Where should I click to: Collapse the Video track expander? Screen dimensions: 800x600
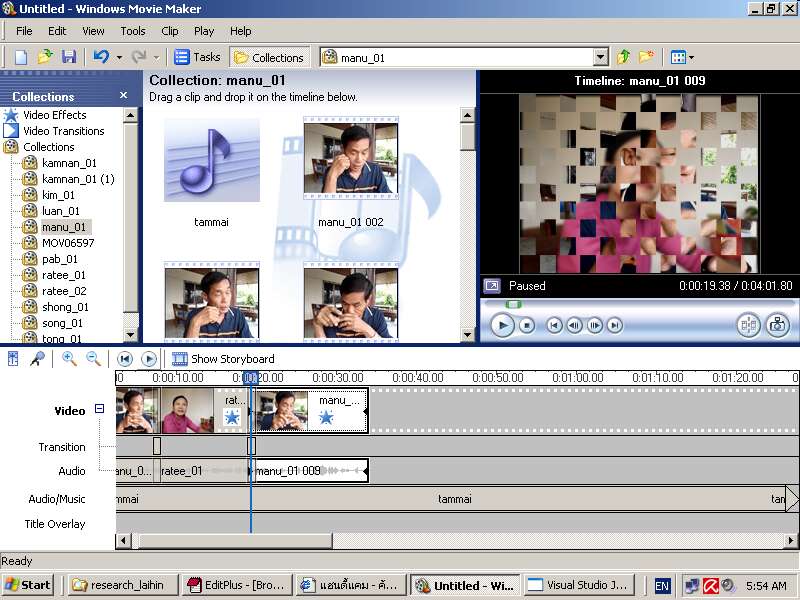(x=99, y=409)
